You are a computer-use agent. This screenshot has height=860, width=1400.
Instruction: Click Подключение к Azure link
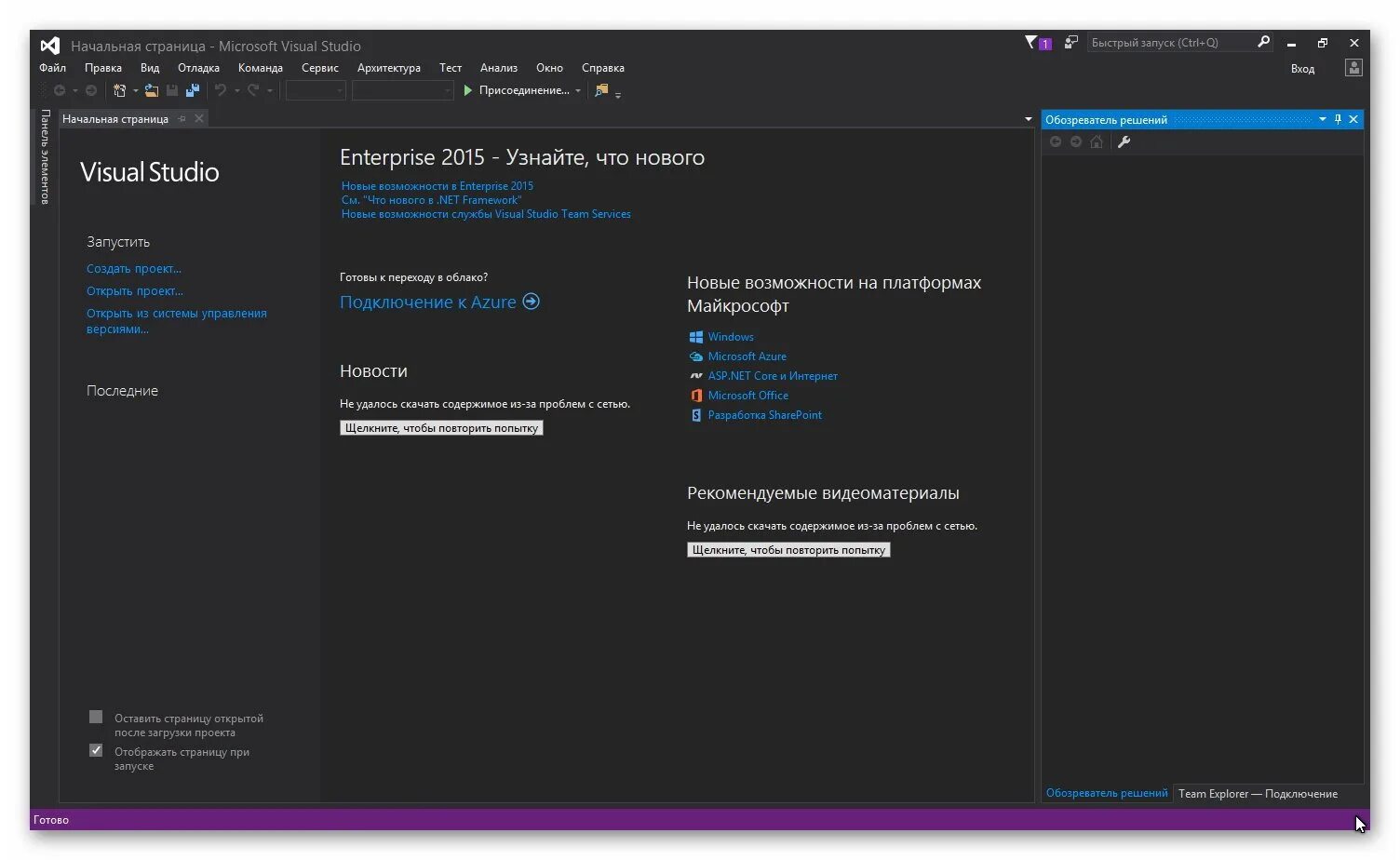428,302
